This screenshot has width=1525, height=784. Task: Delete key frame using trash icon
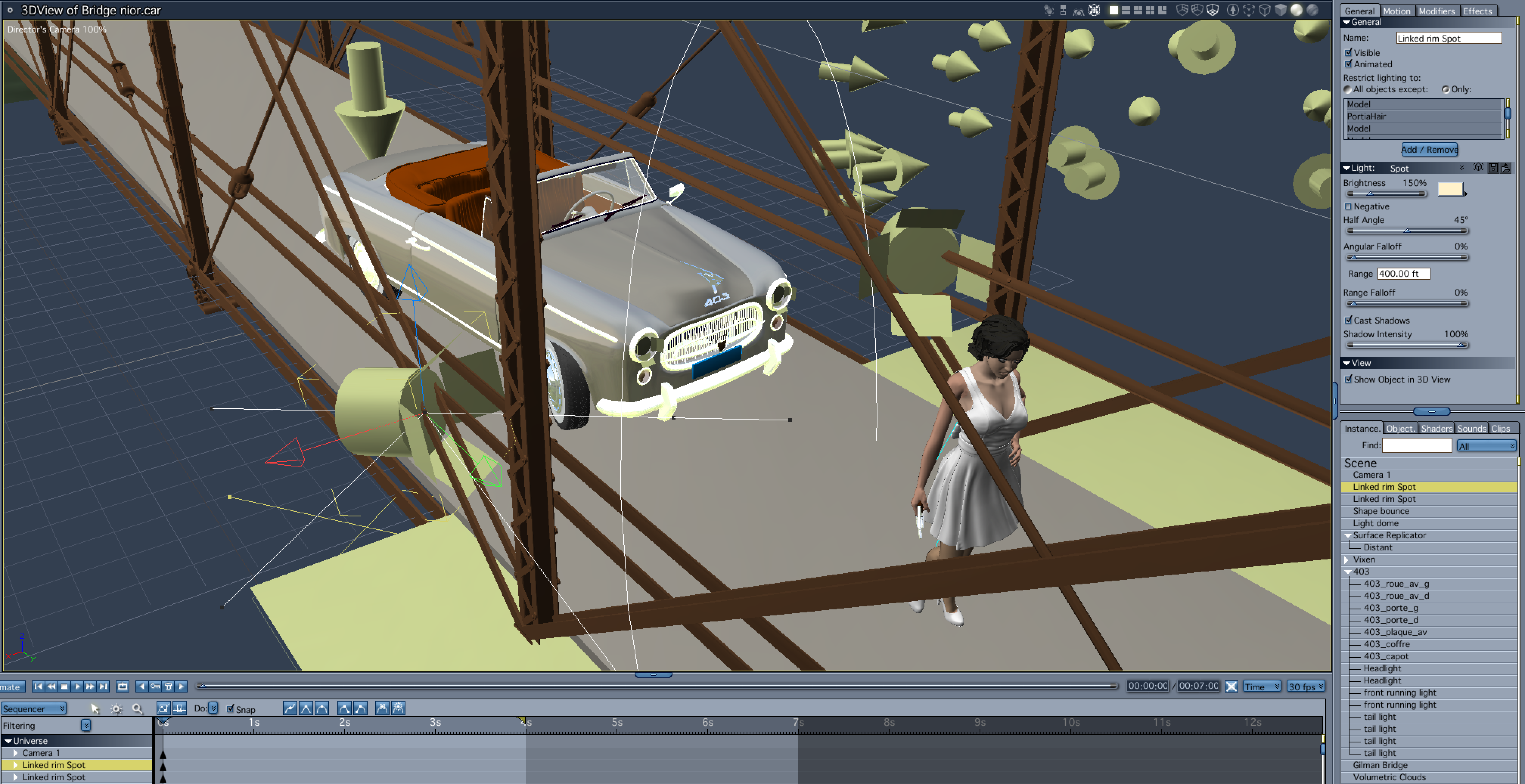169,686
